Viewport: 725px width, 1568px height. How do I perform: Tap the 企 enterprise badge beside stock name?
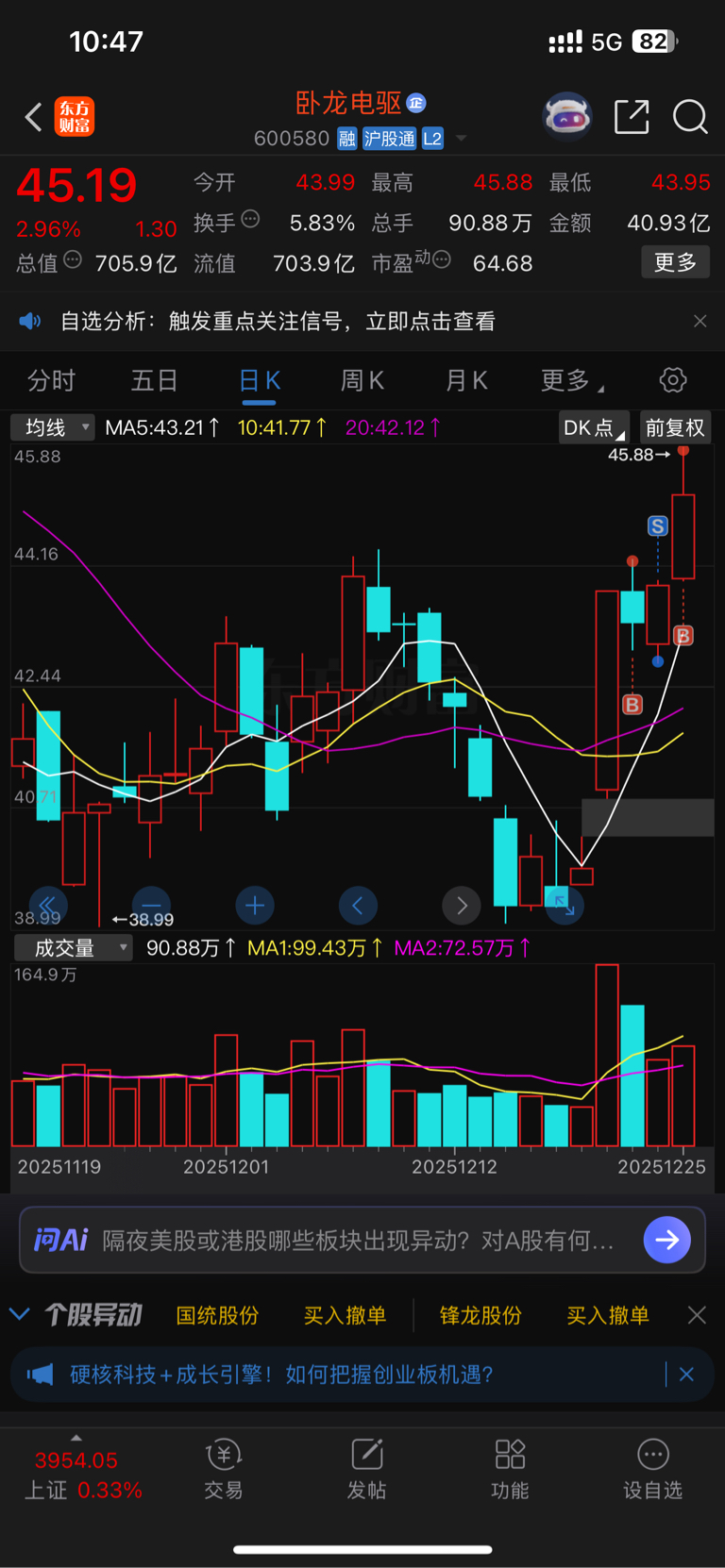(x=416, y=103)
